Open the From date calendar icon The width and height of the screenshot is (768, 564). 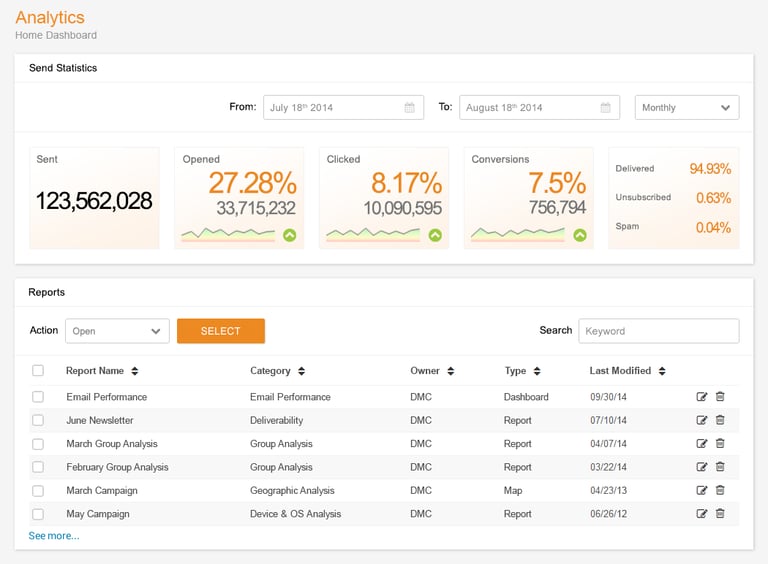click(409, 107)
